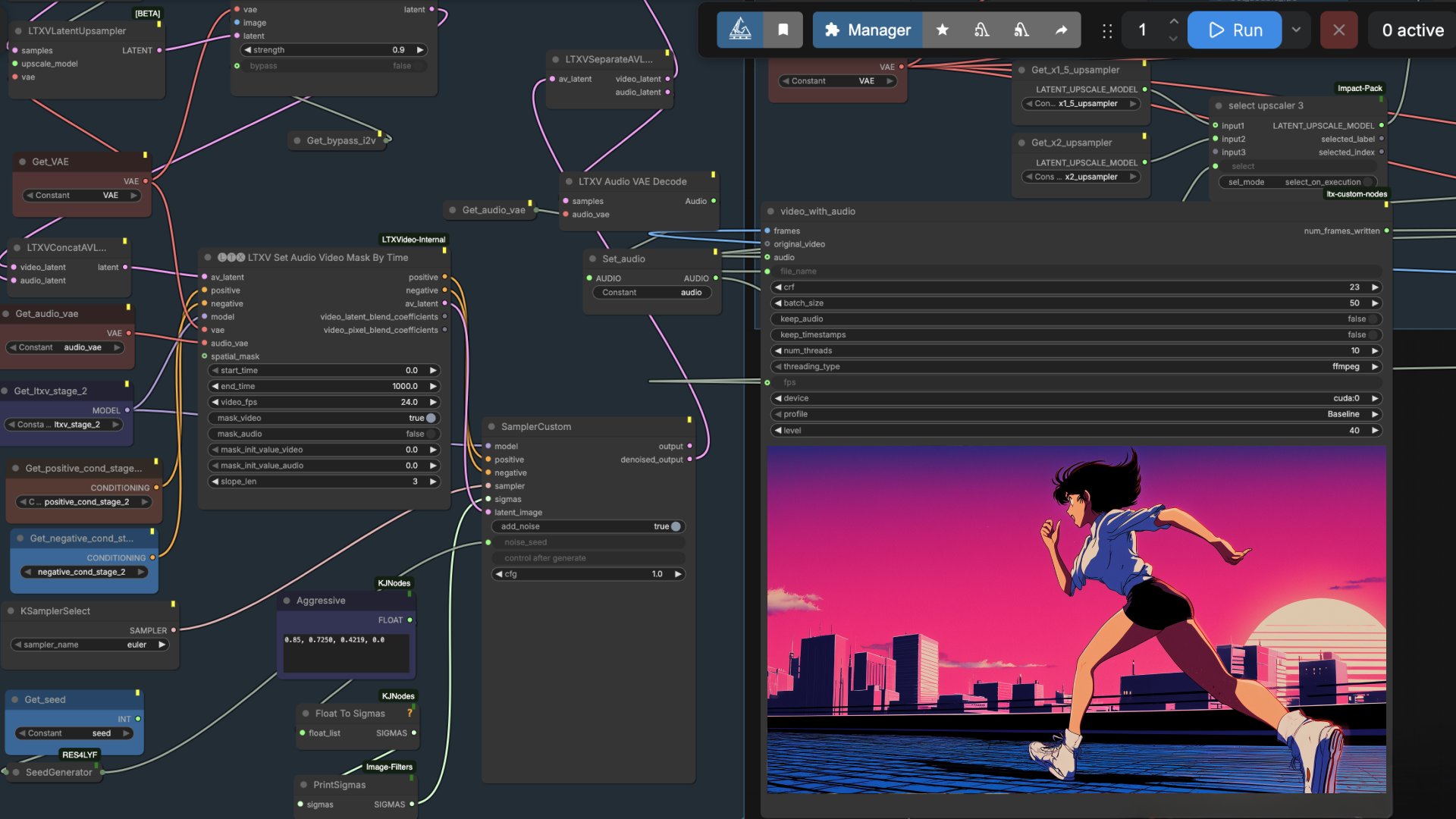Collapse the Get_VAE node via its dot
This screenshot has height=819, width=1456.
point(22,162)
